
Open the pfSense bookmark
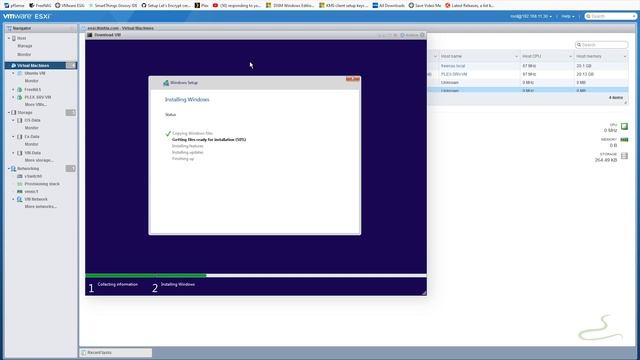point(14,5)
